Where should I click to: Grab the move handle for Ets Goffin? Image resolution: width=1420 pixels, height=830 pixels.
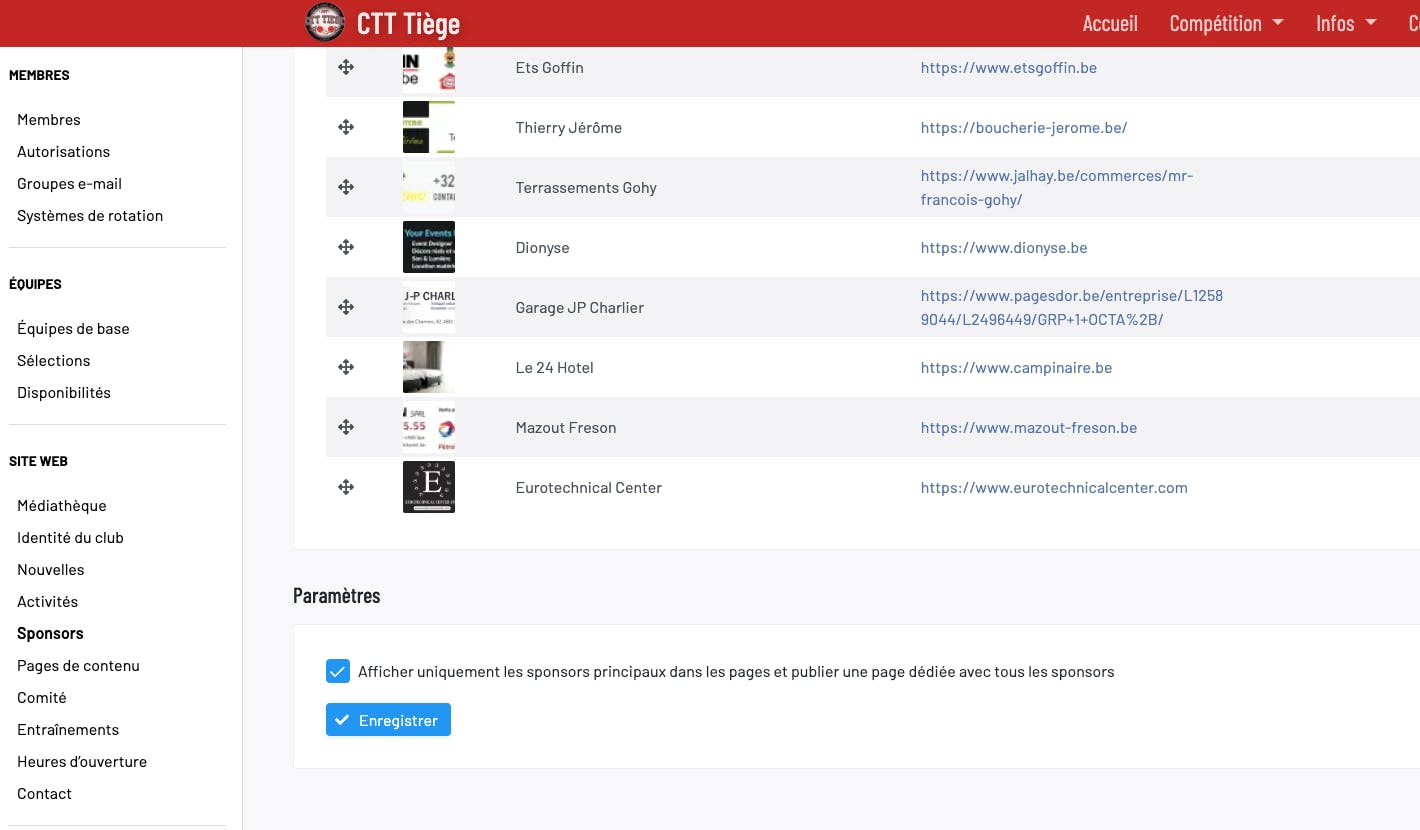[x=346, y=67]
